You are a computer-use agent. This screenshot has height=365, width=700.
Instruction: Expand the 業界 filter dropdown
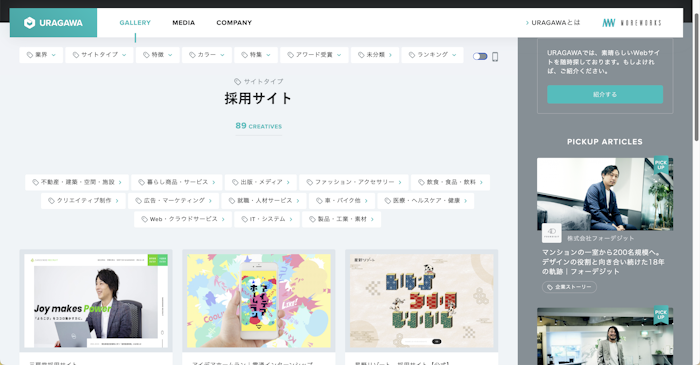click(x=41, y=55)
